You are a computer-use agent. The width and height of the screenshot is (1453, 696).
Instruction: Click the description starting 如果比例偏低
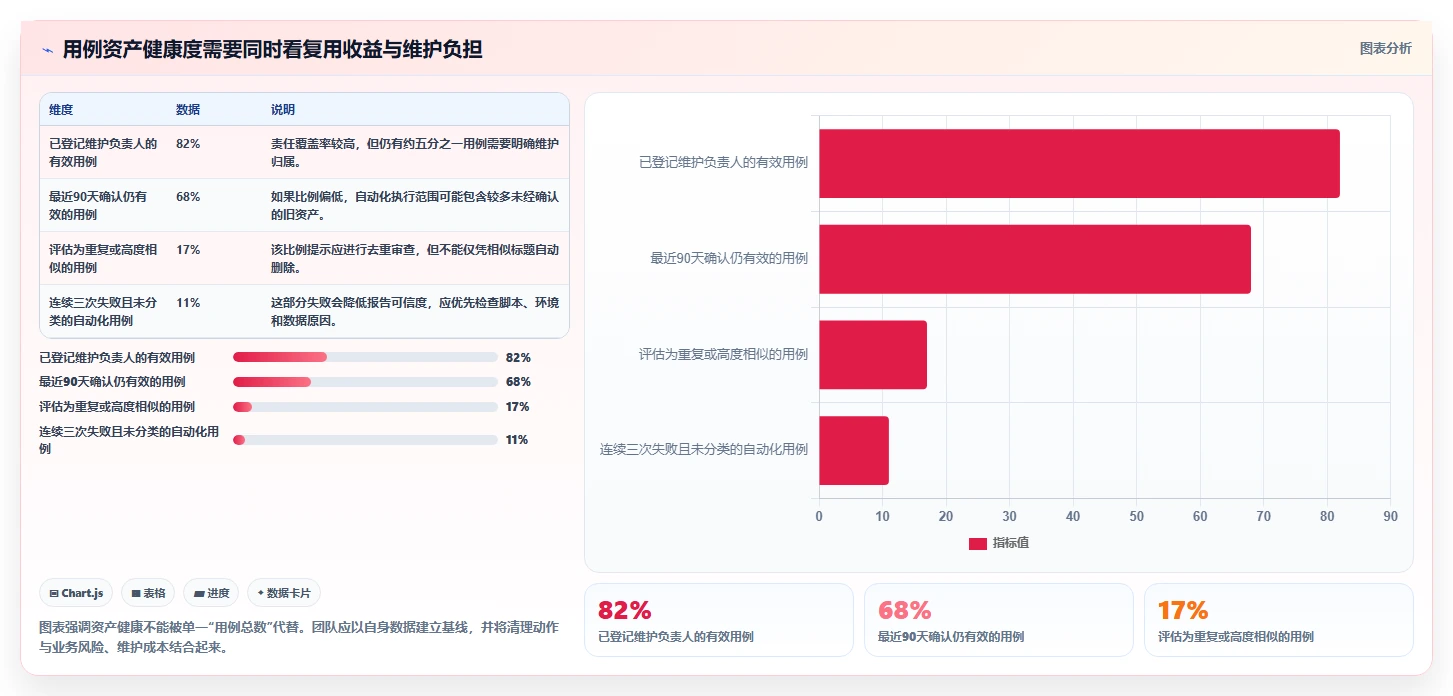(415, 205)
